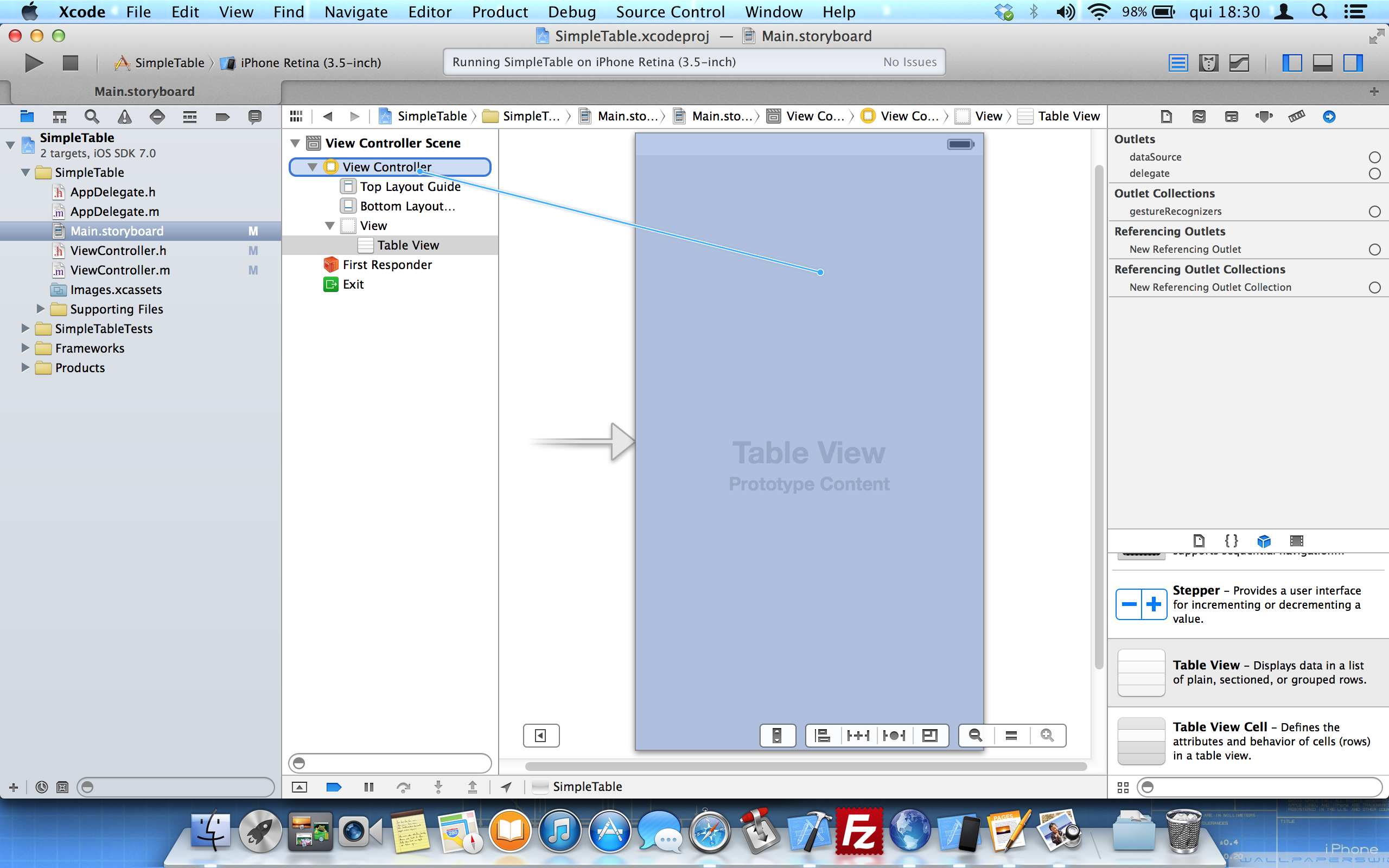Expand the Frameworks folder
The width and height of the screenshot is (1389, 868).
coord(24,348)
